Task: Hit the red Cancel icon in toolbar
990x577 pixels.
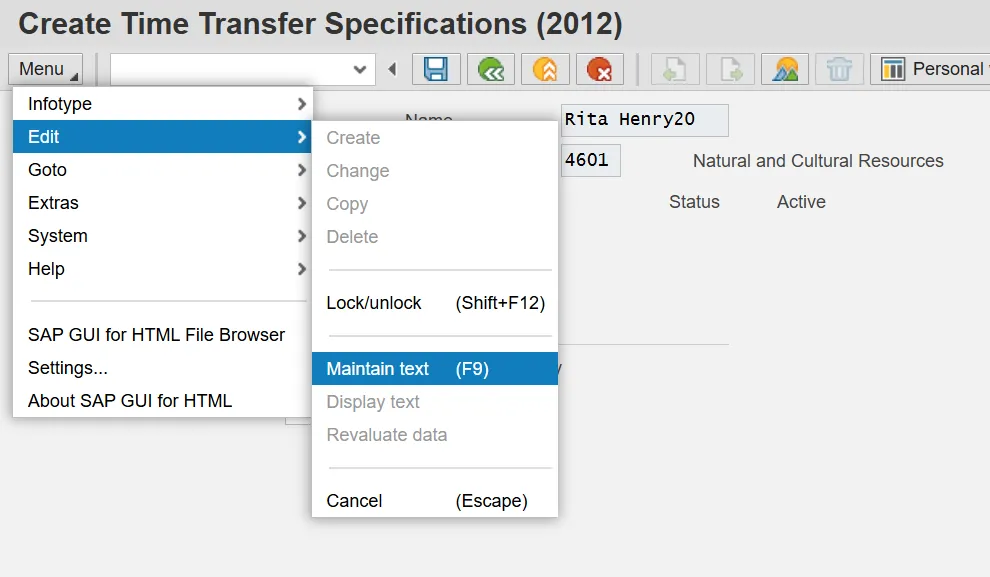Action: click(599, 69)
